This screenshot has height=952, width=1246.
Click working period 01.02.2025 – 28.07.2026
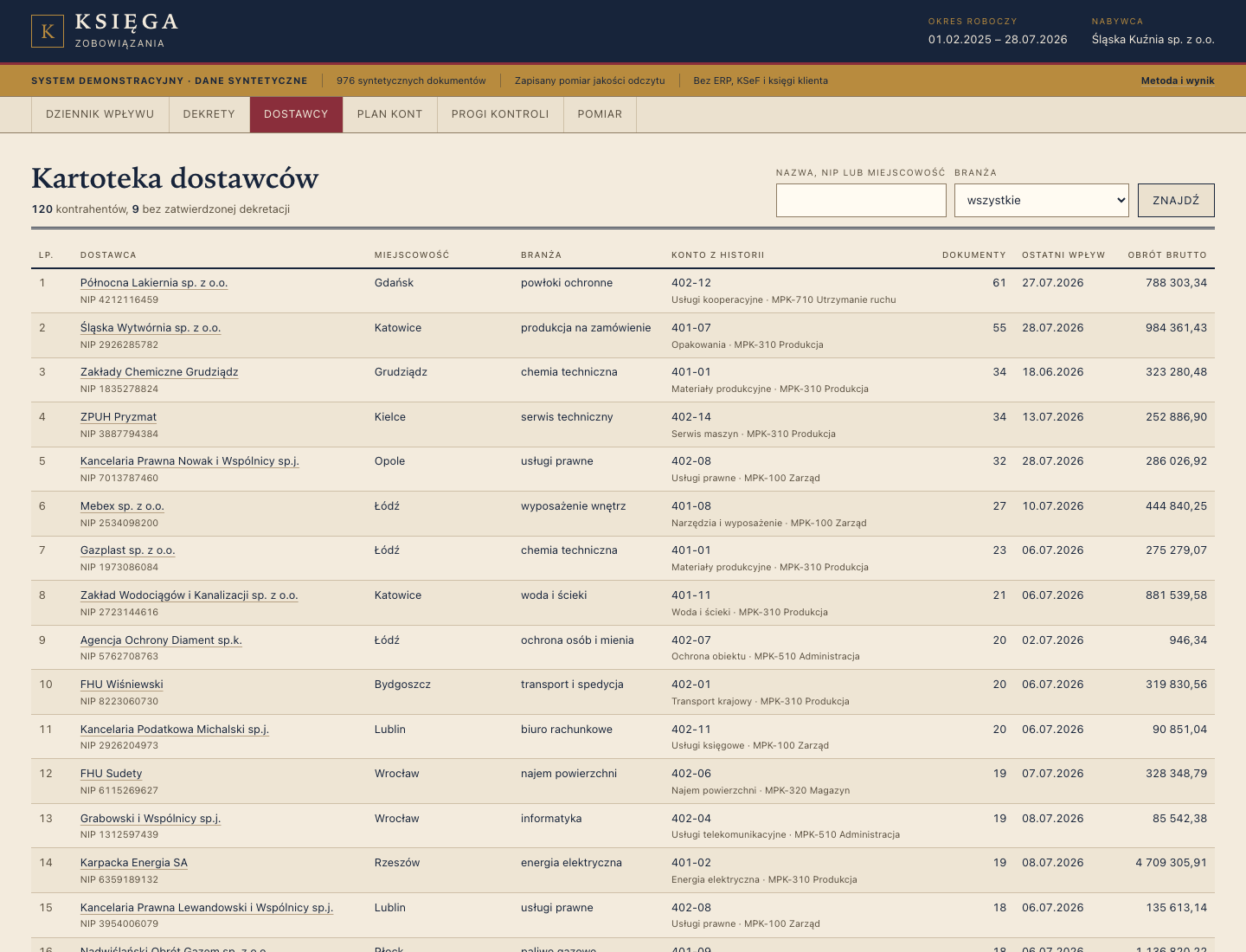point(998,40)
